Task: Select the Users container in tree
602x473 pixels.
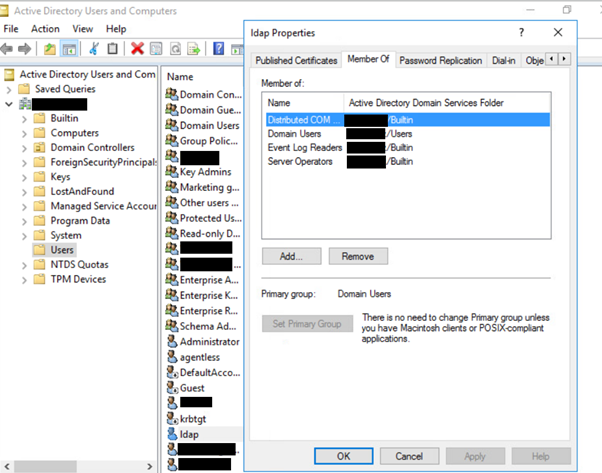Action: (x=55, y=250)
